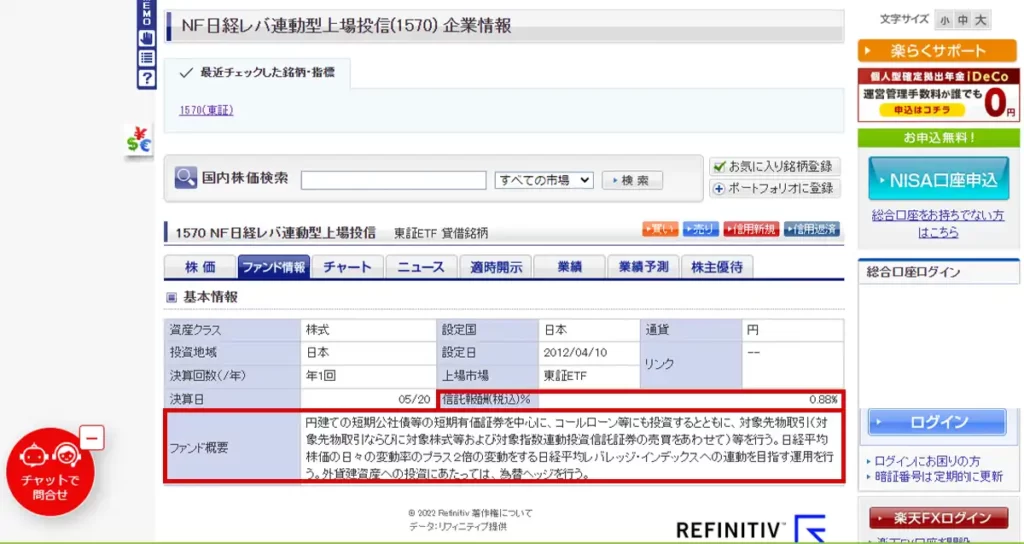
Task: Click the 検索 search button
Action: point(632,180)
